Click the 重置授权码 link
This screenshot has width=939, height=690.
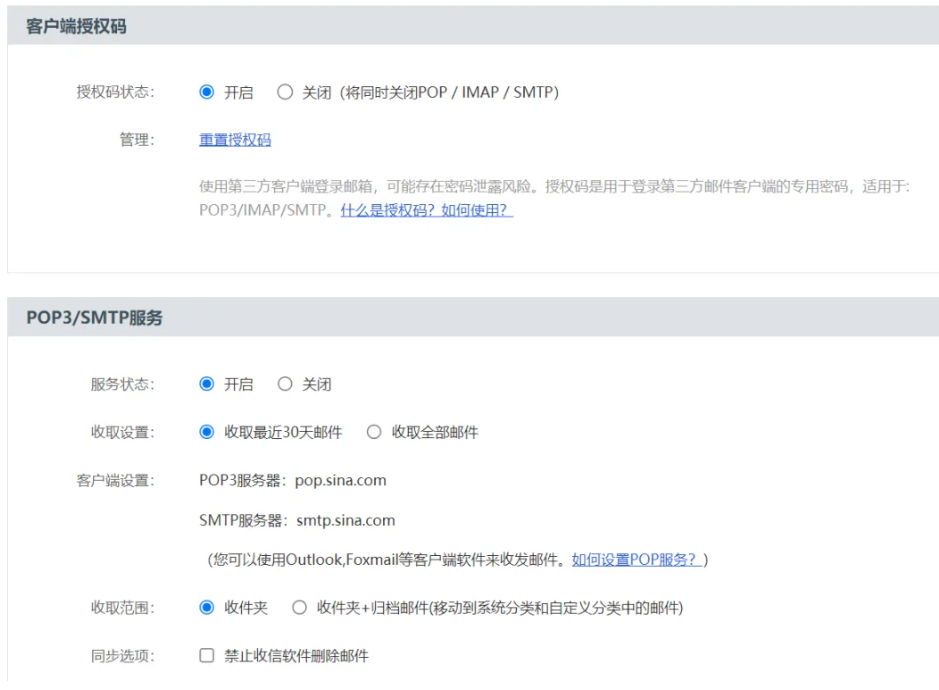coord(235,140)
